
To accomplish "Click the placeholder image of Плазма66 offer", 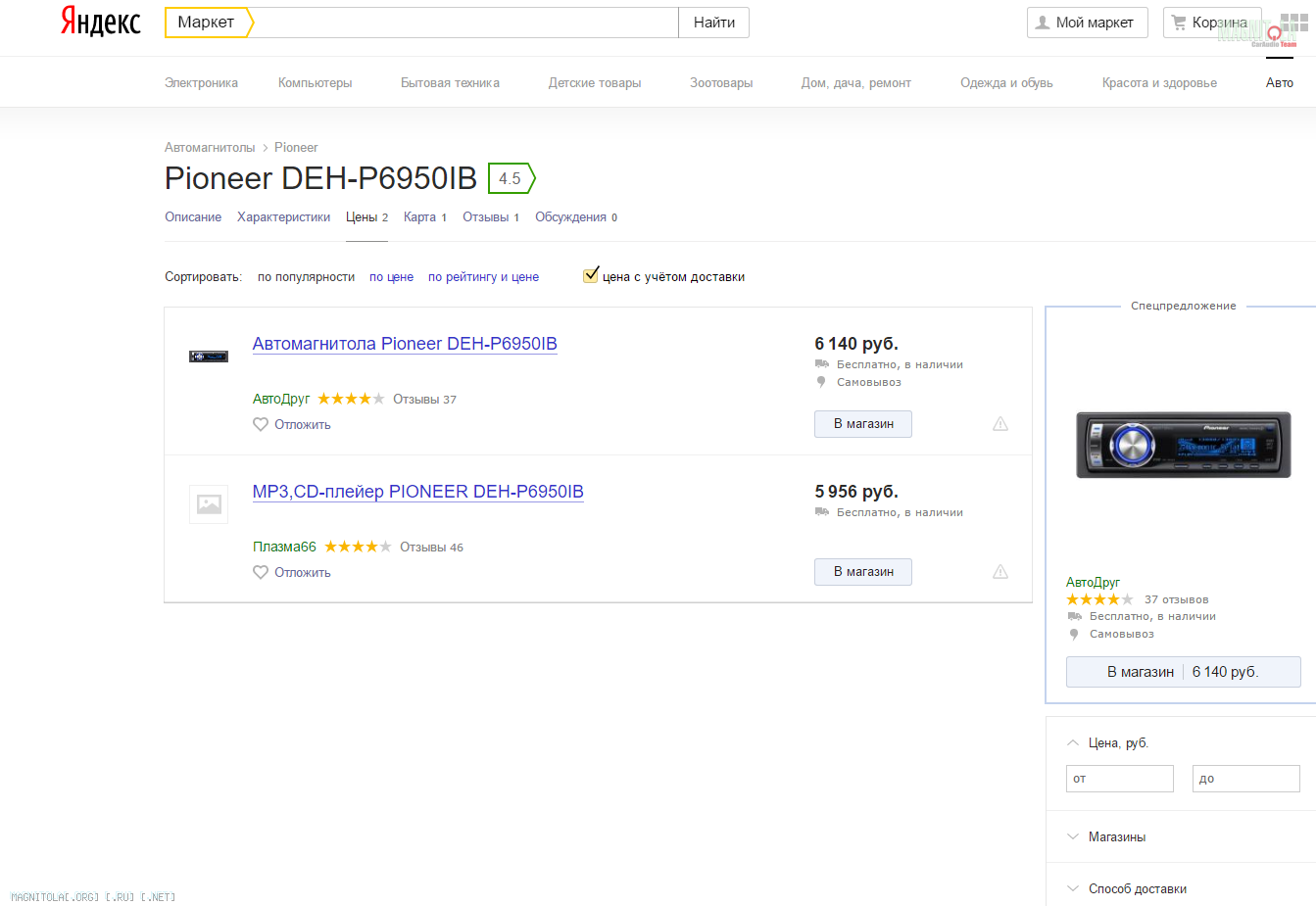I will coord(209,504).
